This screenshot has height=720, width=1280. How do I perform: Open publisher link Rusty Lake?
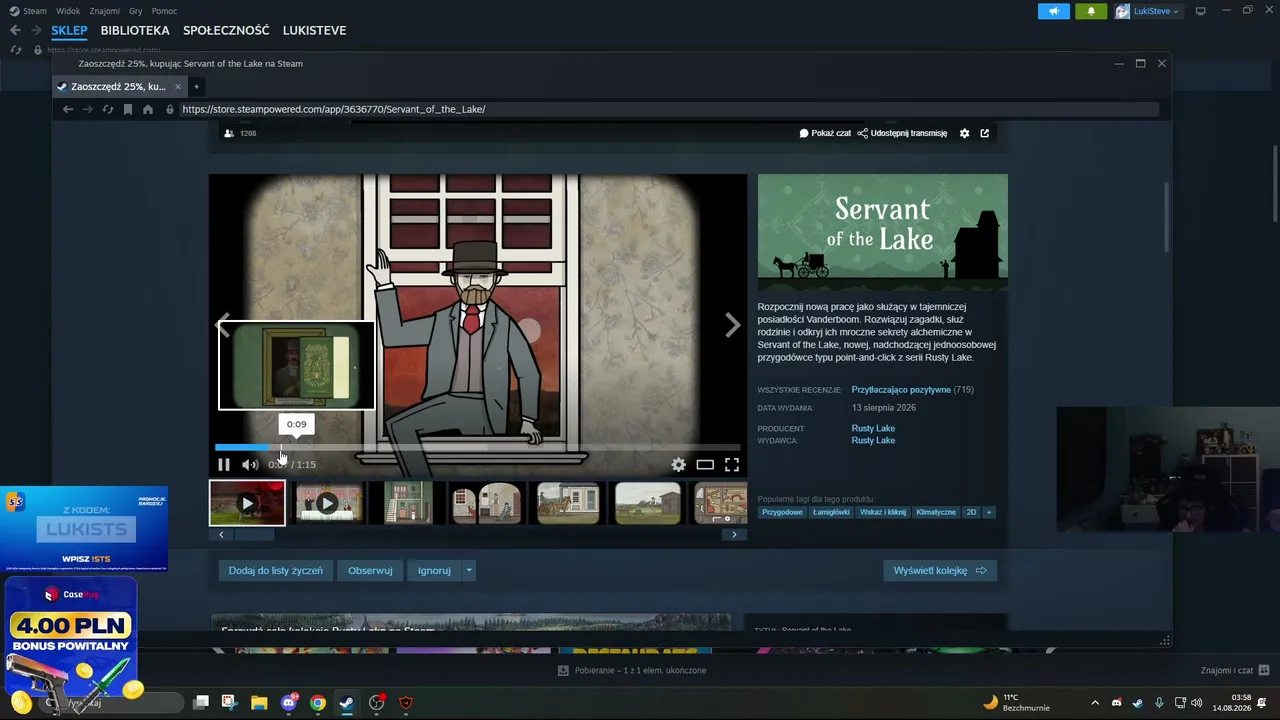pos(873,440)
